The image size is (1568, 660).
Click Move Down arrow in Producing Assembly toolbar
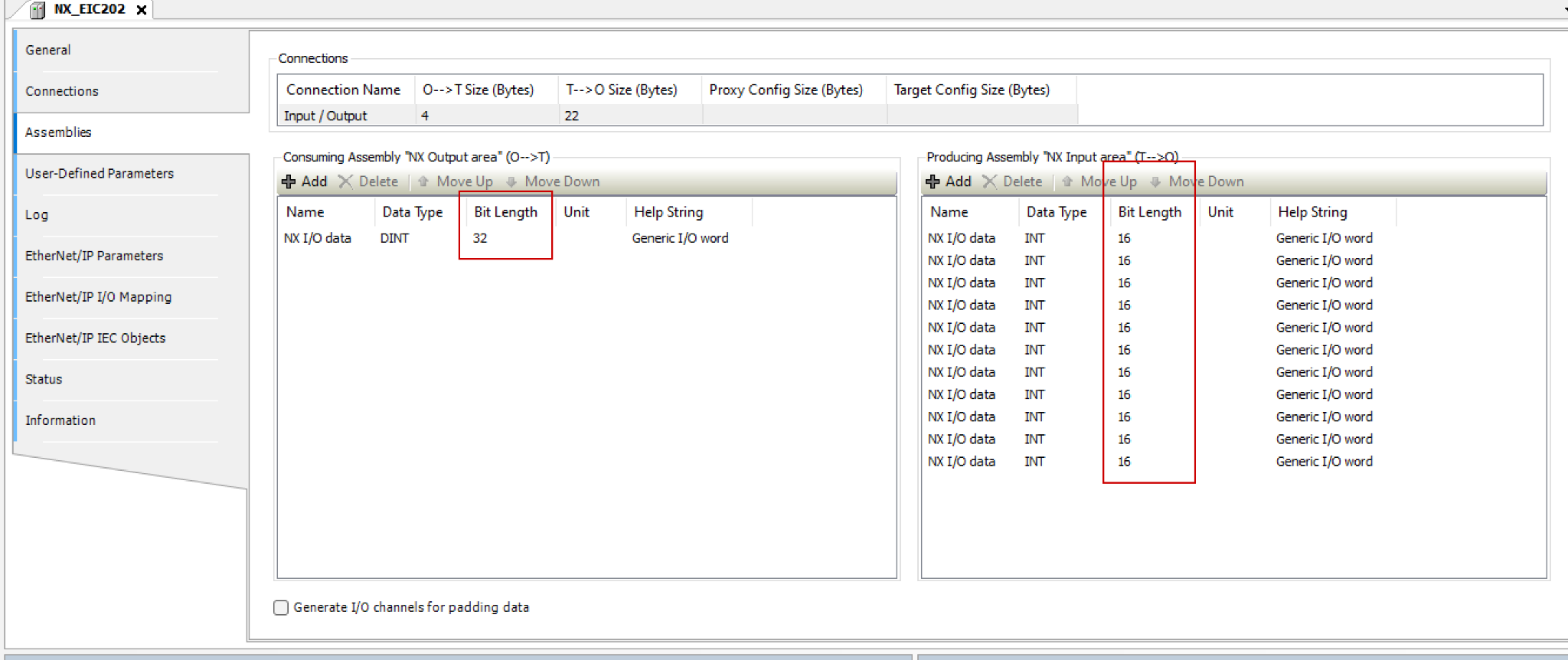1155,181
